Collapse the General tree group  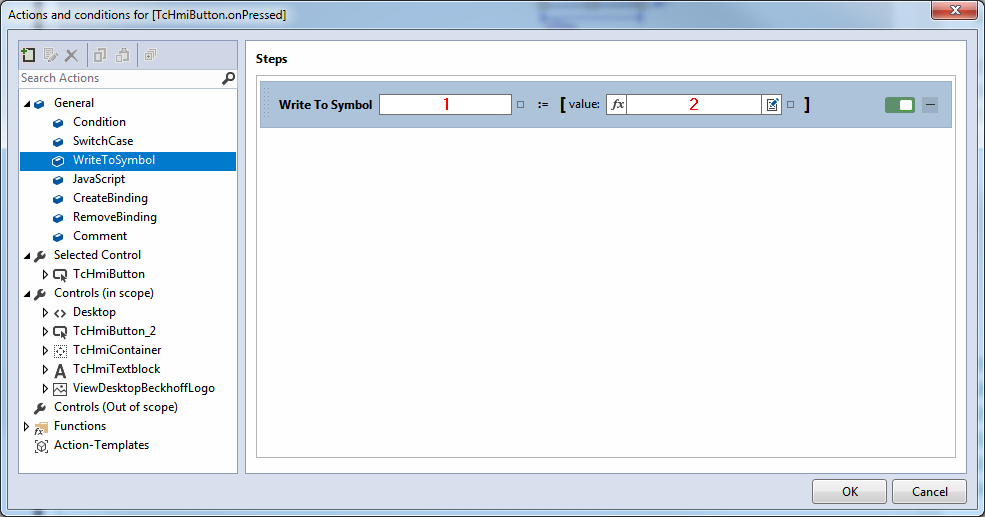(x=27, y=104)
